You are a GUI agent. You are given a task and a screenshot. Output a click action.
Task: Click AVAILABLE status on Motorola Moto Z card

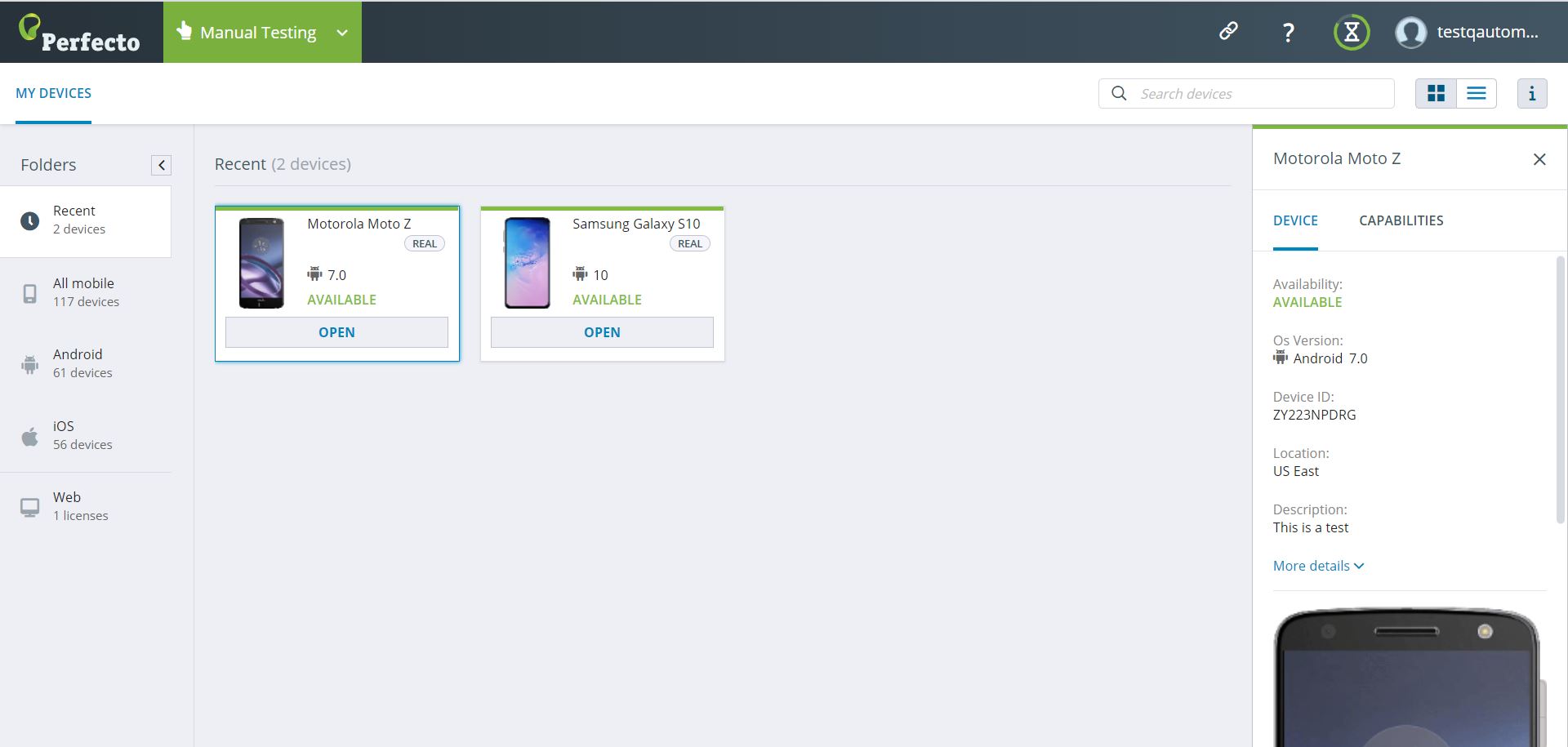click(x=341, y=300)
